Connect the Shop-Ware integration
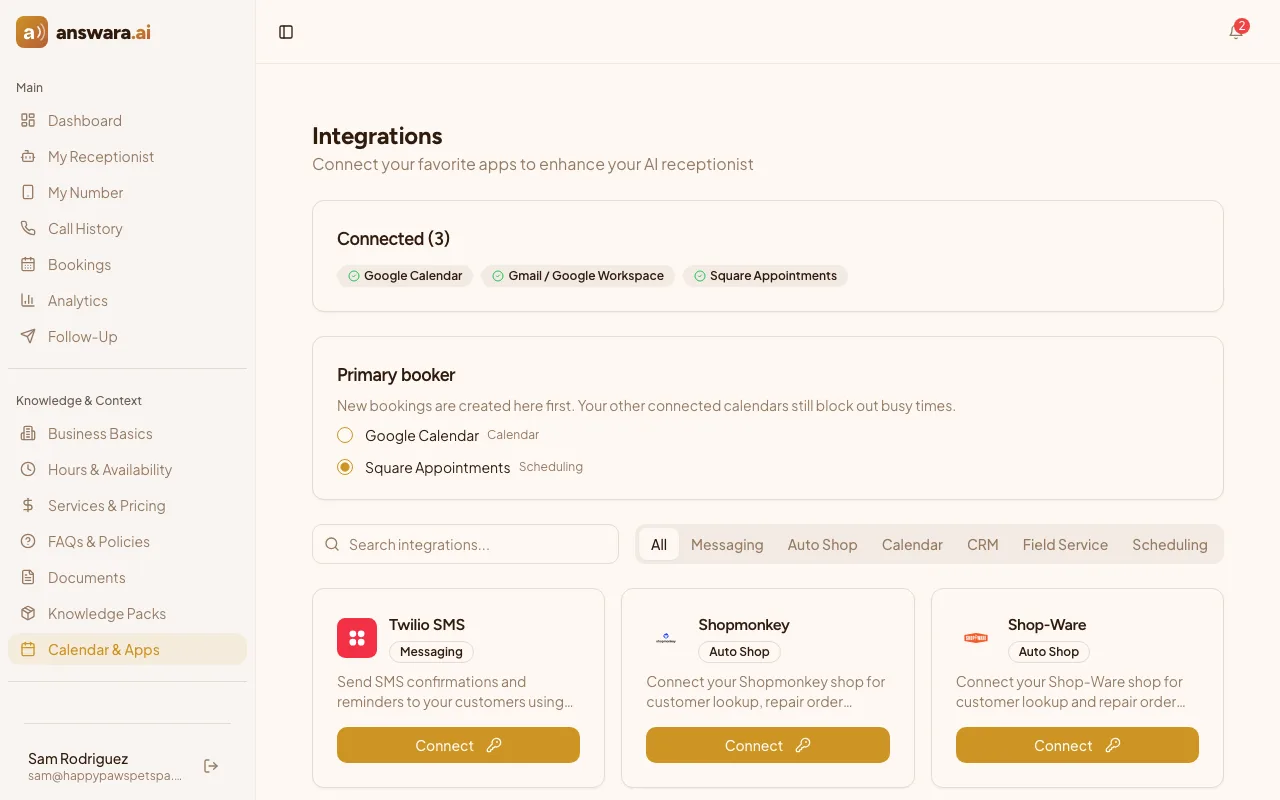The image size is (1280, 800). (x=1077, y=745)
